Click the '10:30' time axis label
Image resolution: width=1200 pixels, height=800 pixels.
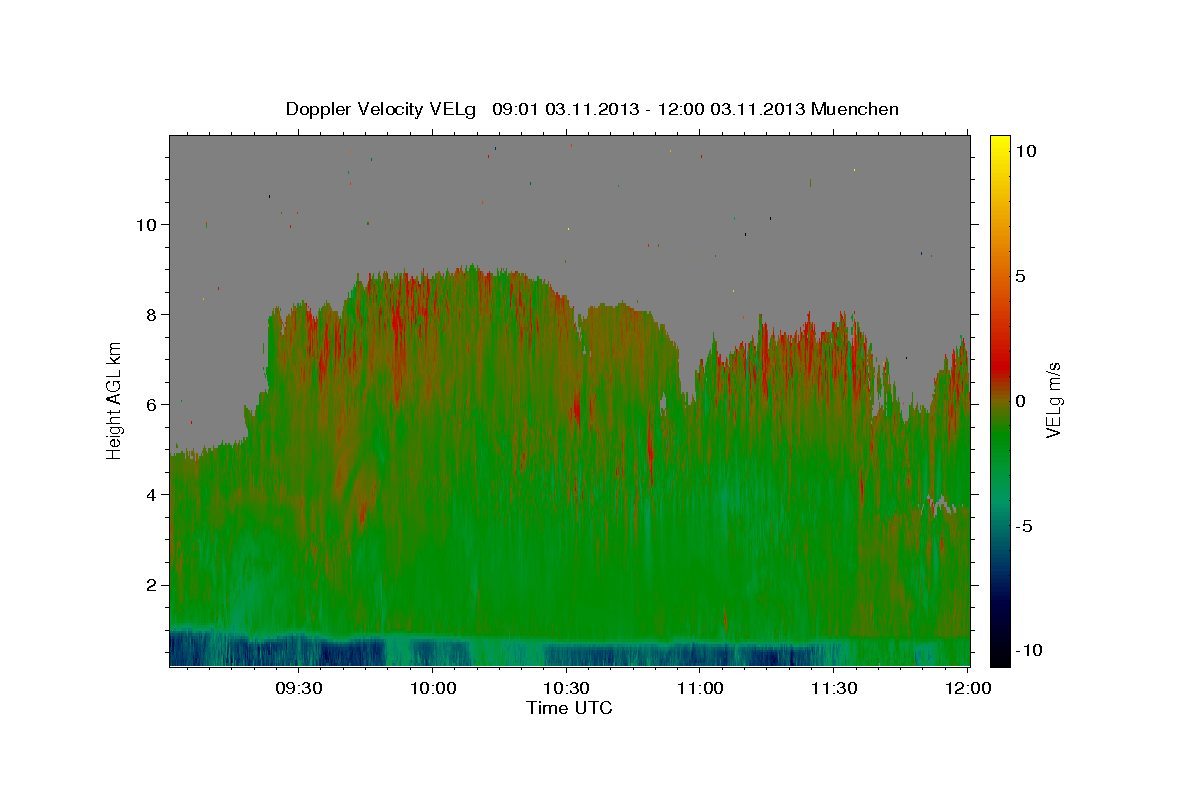[x=567, y=689]
